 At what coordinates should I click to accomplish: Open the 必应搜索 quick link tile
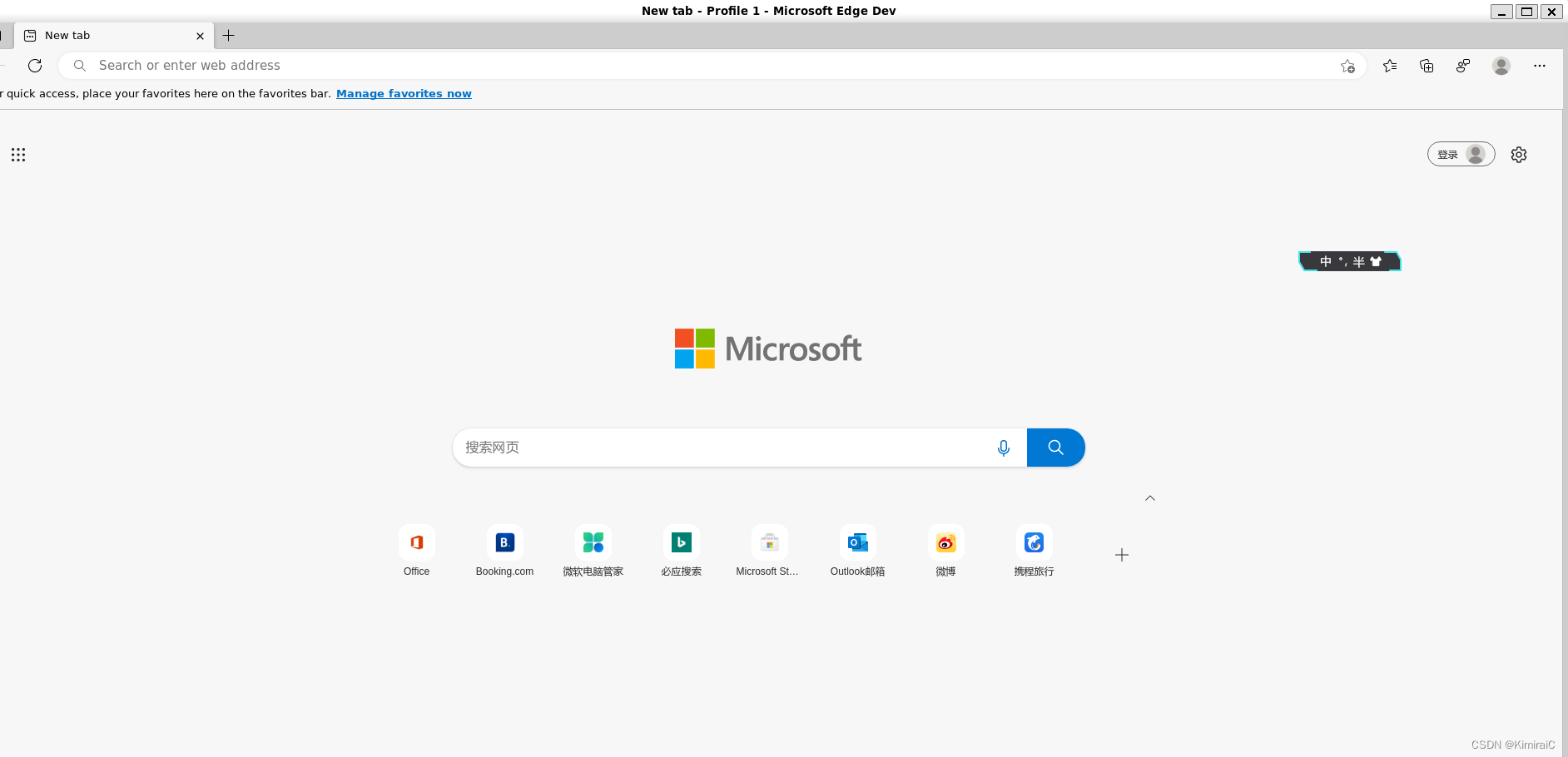tap(682, 552)
